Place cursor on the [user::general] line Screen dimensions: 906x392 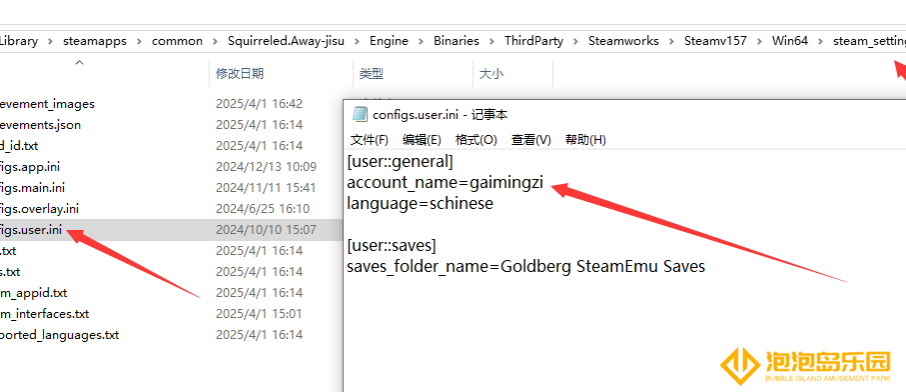pos(400,162)
